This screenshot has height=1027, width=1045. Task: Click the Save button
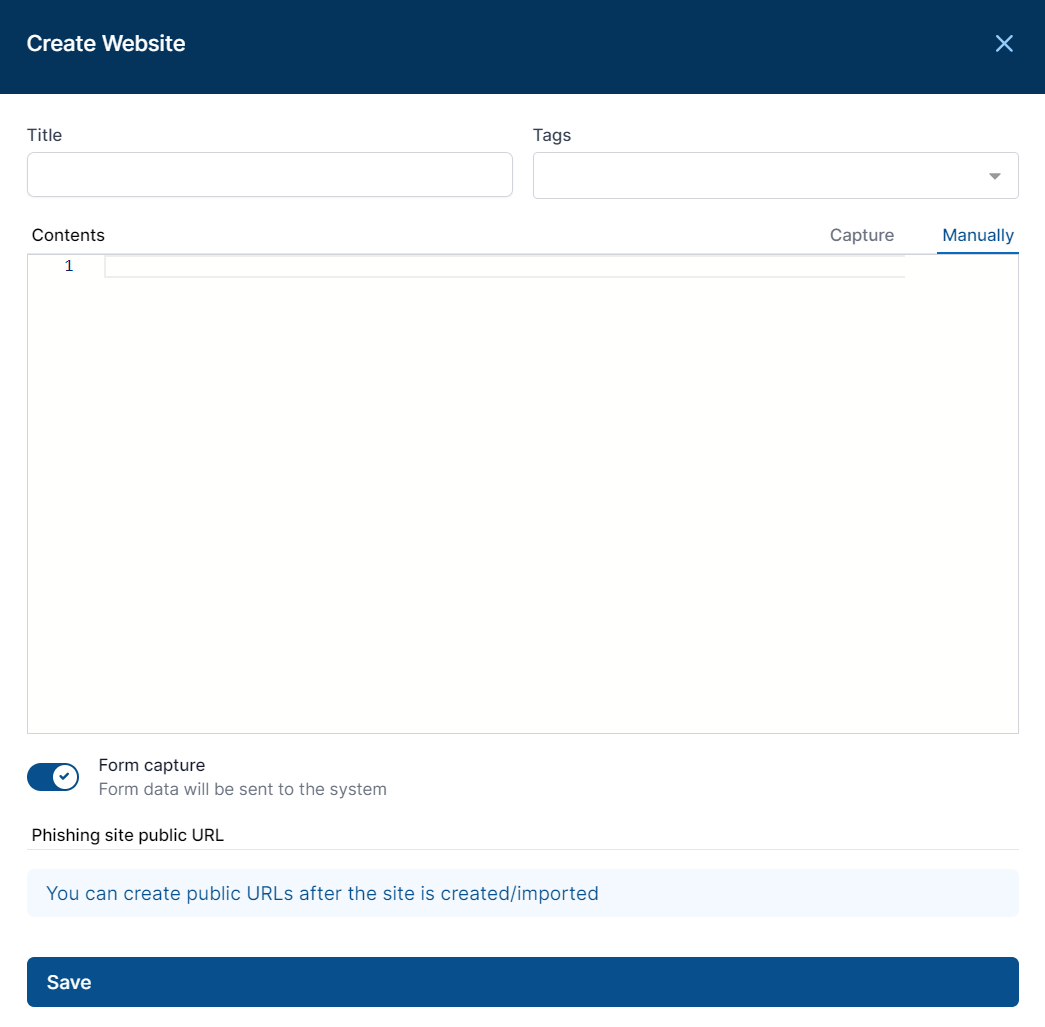coord(522,982)
